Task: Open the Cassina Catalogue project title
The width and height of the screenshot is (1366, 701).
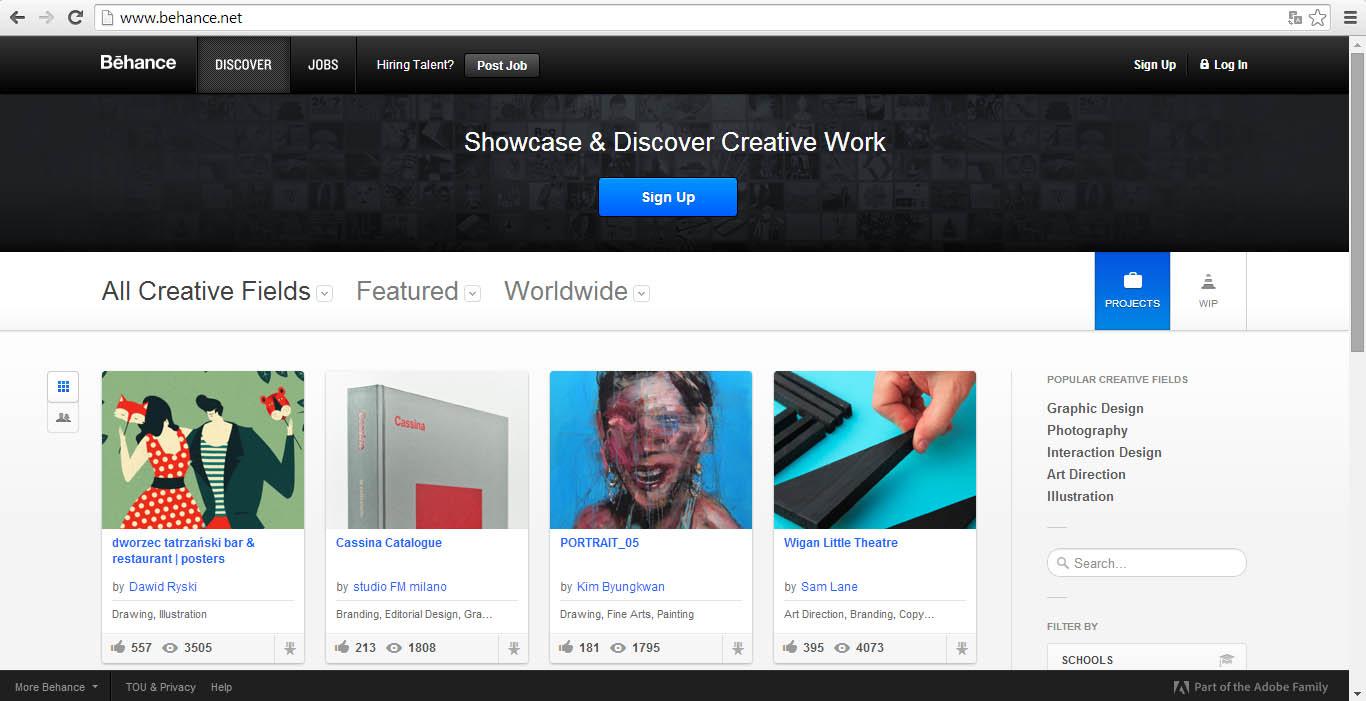Action: coord(389,543)
